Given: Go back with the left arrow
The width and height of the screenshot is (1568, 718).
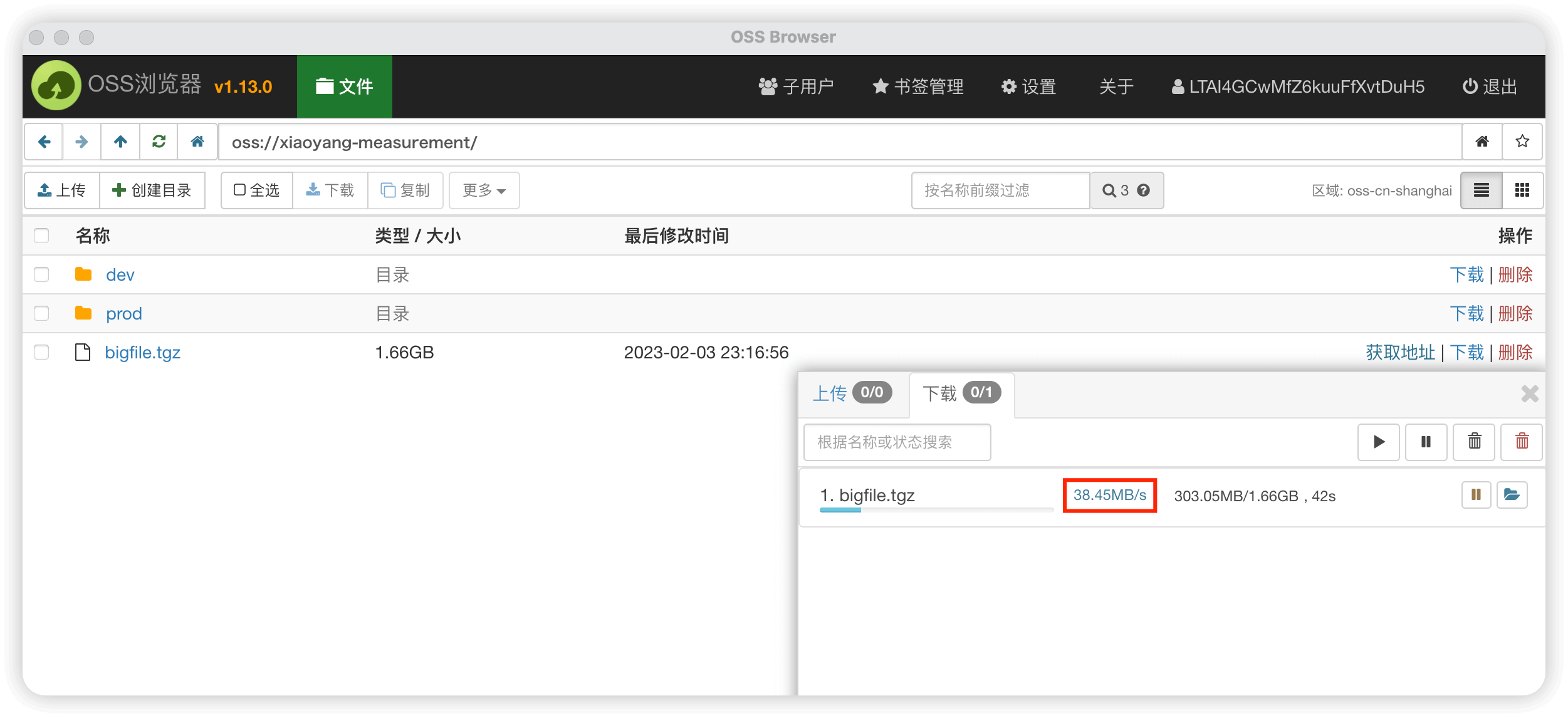Looking at the screenshot, I should click(x=44, y=142).
